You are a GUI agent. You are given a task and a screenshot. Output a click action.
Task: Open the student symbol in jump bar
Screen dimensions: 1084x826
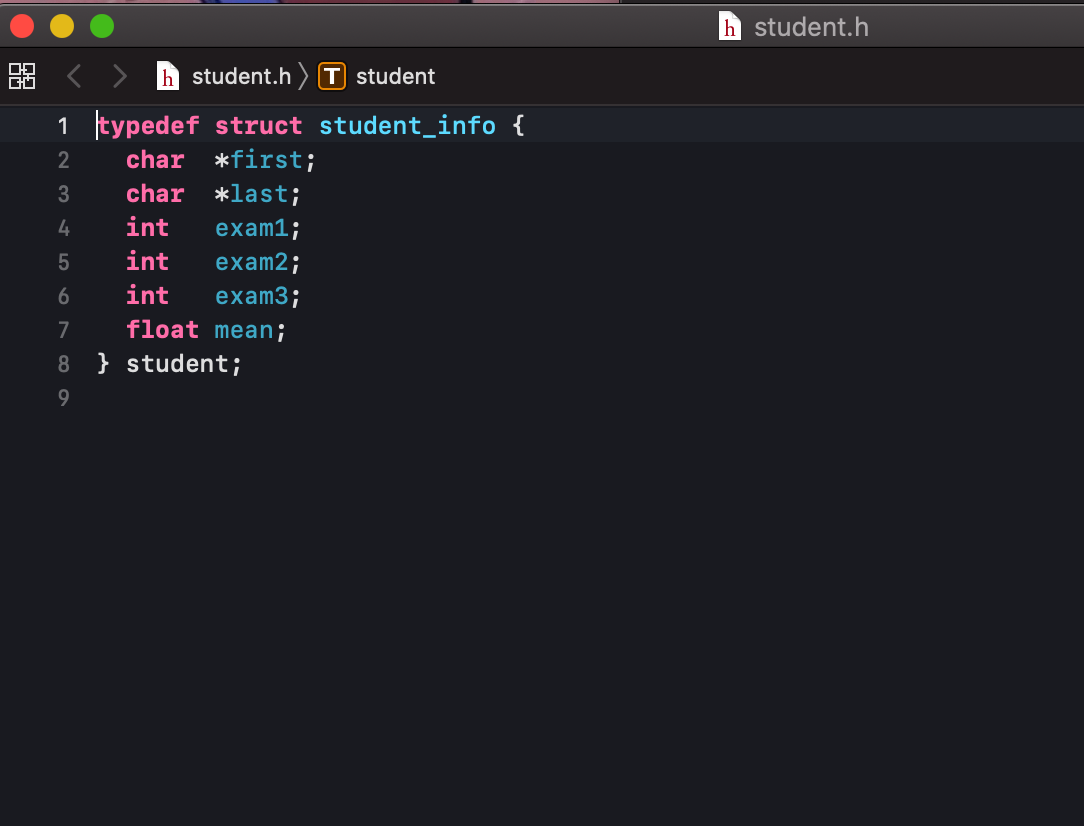(x=395, y=76)
